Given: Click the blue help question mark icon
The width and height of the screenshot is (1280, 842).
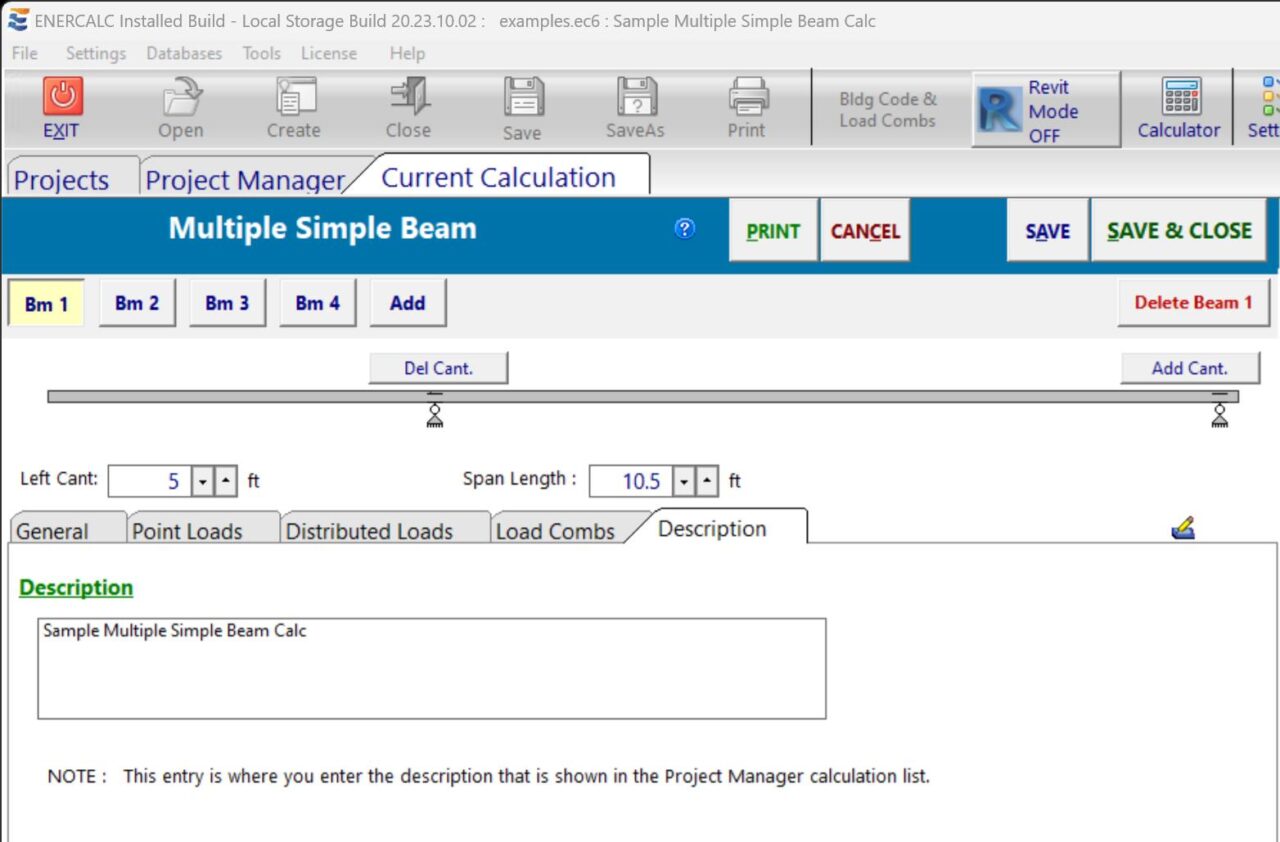Looking at the screenshot, I should 685,229.
